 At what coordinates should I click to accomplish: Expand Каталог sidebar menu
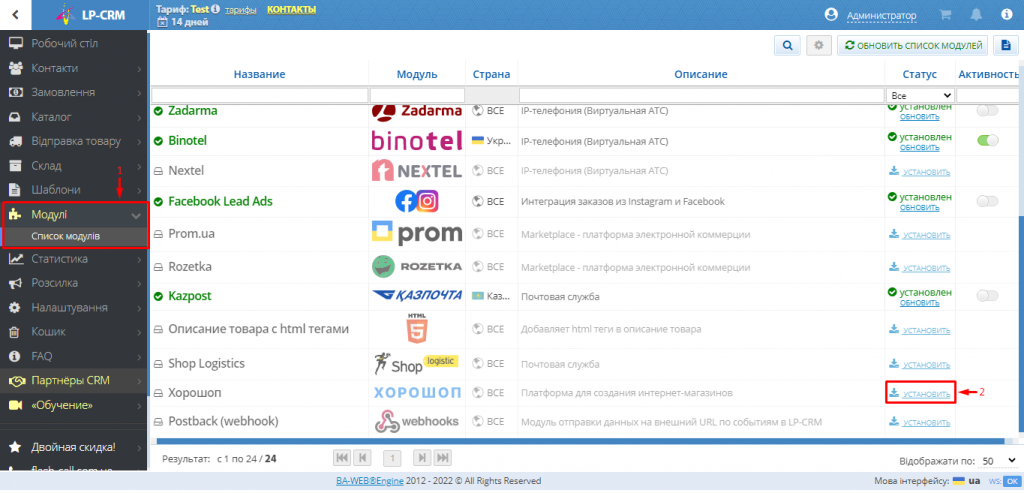pyautogui.click(x=74, y=117)
